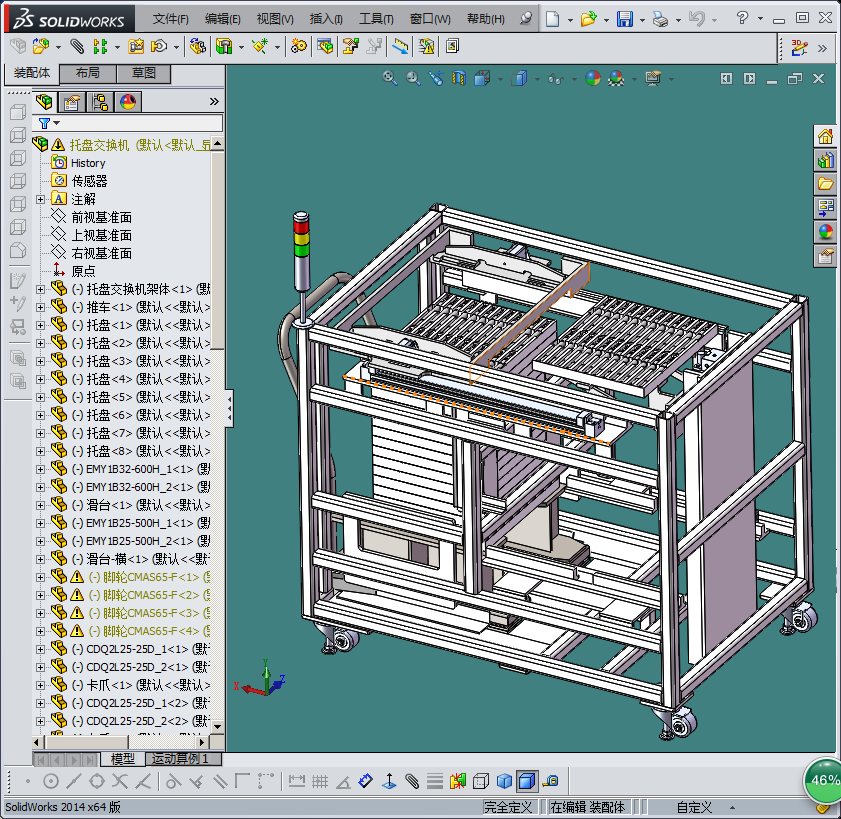Click the Edit Appearance color ball icon

593,78
